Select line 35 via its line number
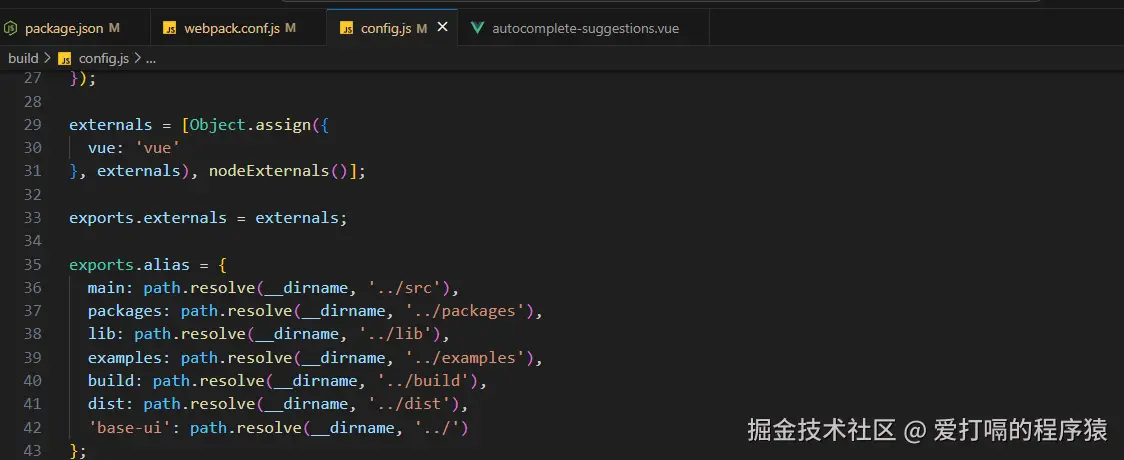Viewport: 1124px width, 460px height. [32, 265]
